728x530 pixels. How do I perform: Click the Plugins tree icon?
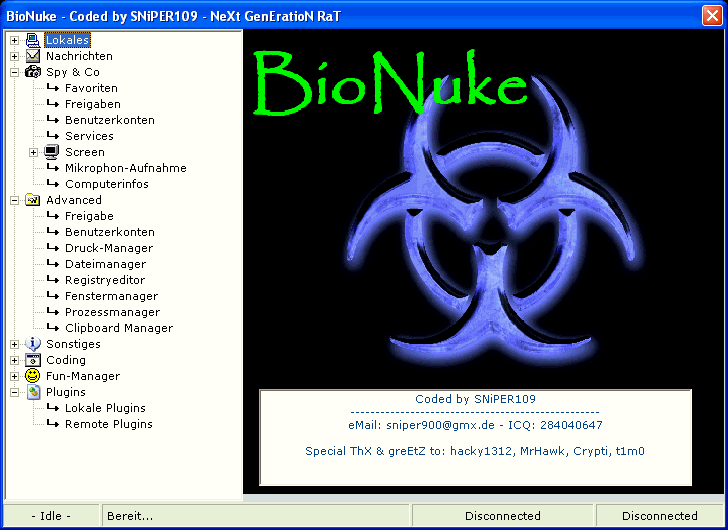pos(33,392)
